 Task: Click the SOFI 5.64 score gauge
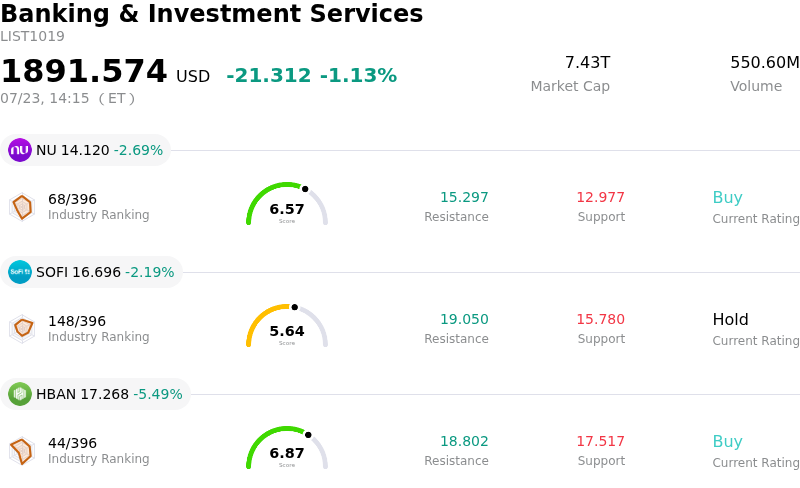point(287,326)
